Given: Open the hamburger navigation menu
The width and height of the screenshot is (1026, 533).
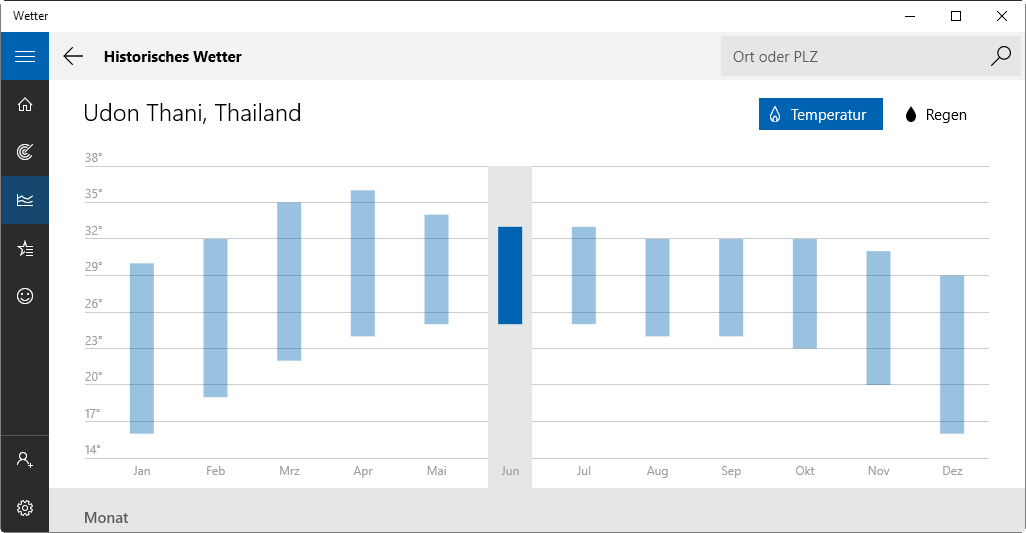Looking at the screenshot, I should (25, 56).
